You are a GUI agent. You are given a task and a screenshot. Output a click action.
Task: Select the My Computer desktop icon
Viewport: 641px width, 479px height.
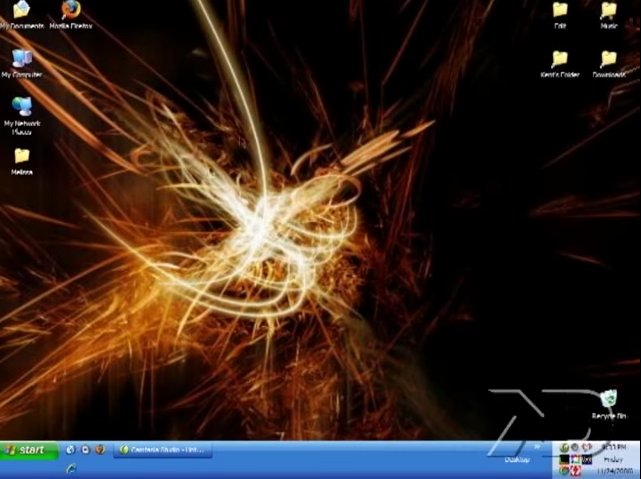[x=22, y=64]
